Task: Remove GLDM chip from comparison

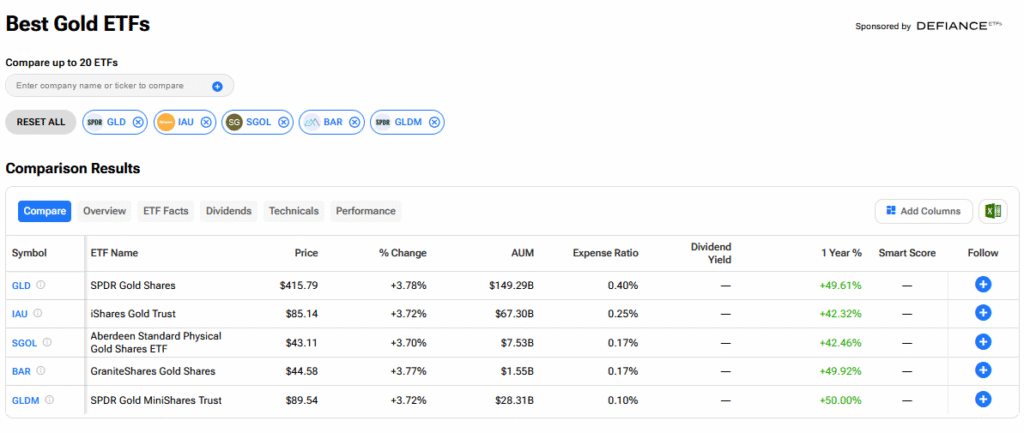Action: pyautogui.click(x=434, y=122)
